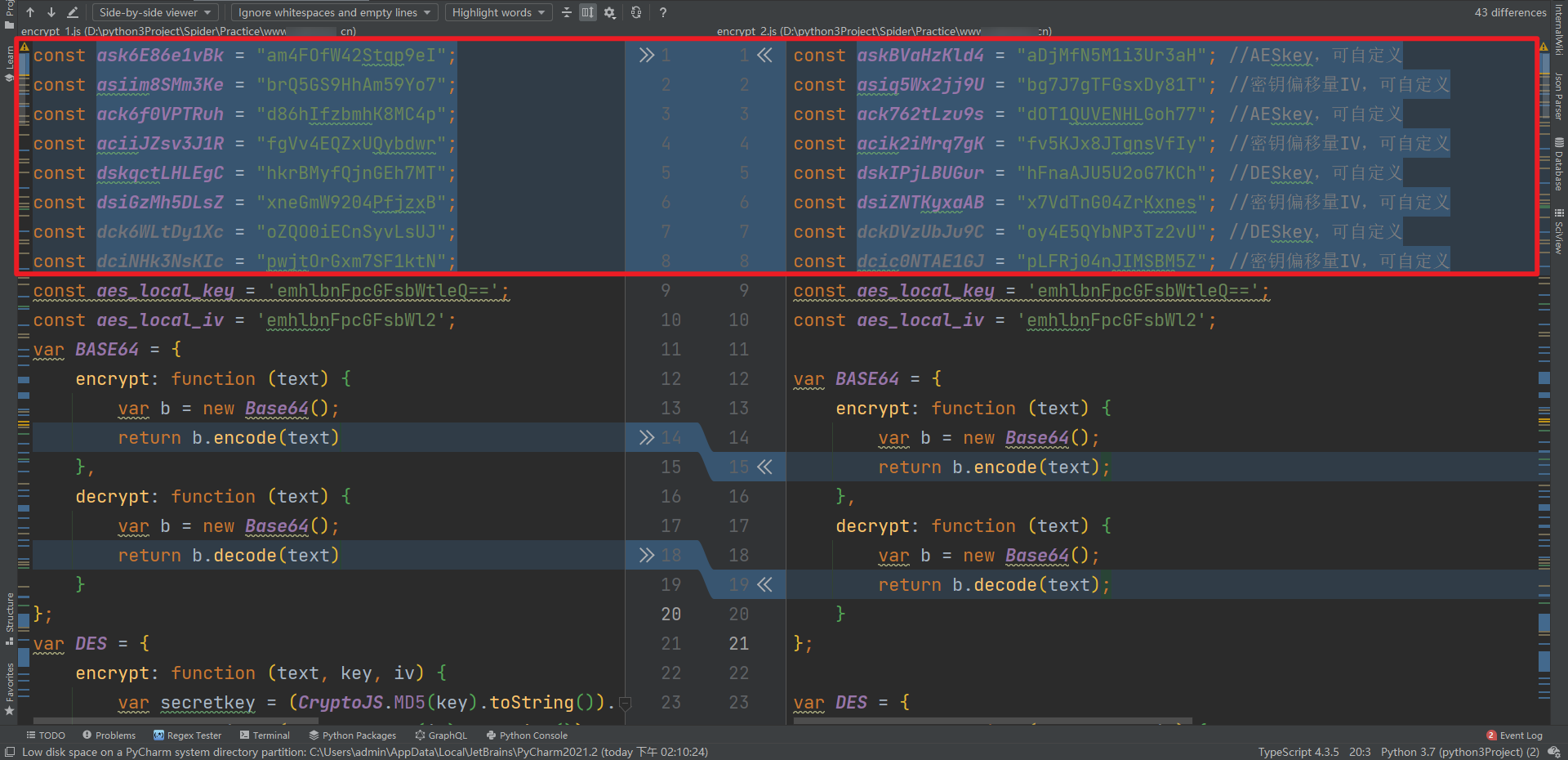Click the encrypt_1.js file path header
Viewport: 1568px width, 760px height.
[188, 31]
